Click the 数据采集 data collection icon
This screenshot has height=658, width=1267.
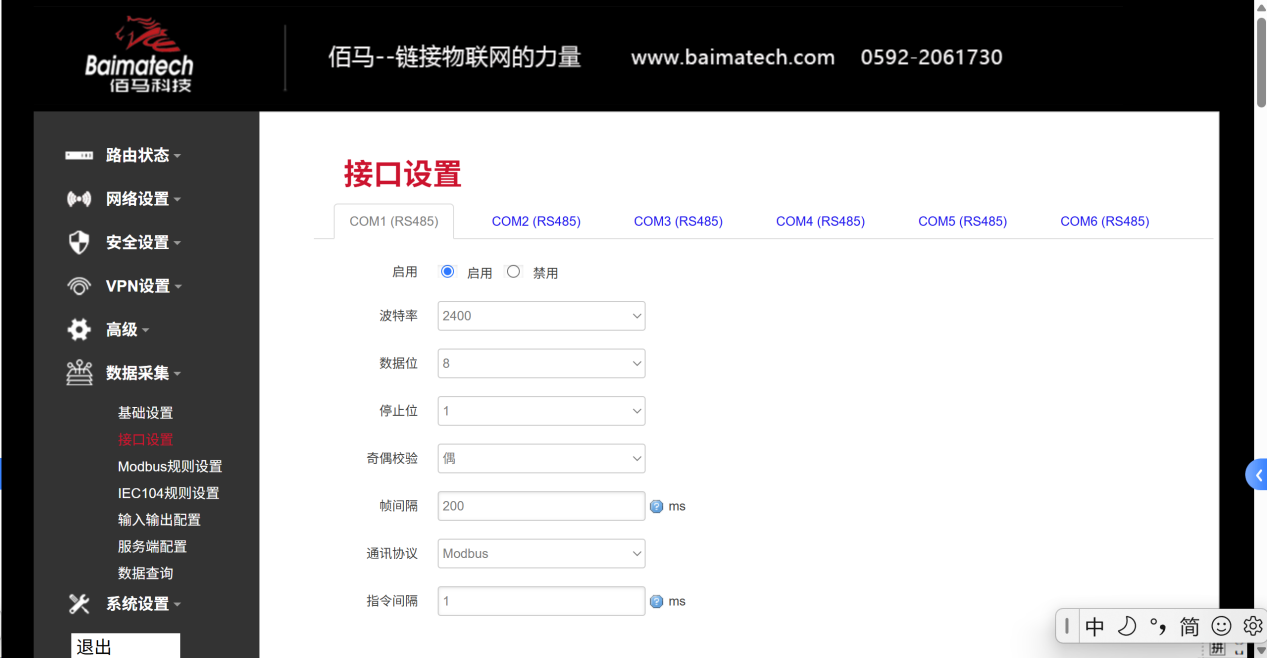78,373
